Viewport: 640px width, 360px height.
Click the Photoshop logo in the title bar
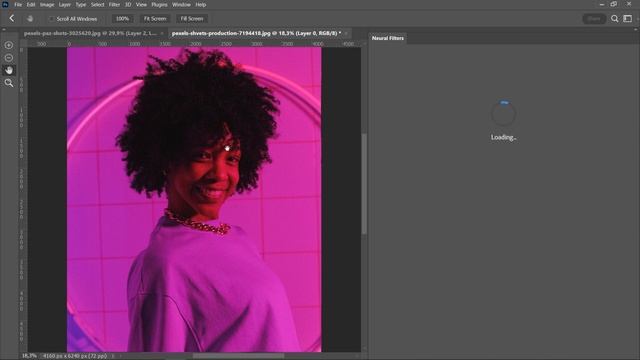pyautogui.click(x=5, y=4)
